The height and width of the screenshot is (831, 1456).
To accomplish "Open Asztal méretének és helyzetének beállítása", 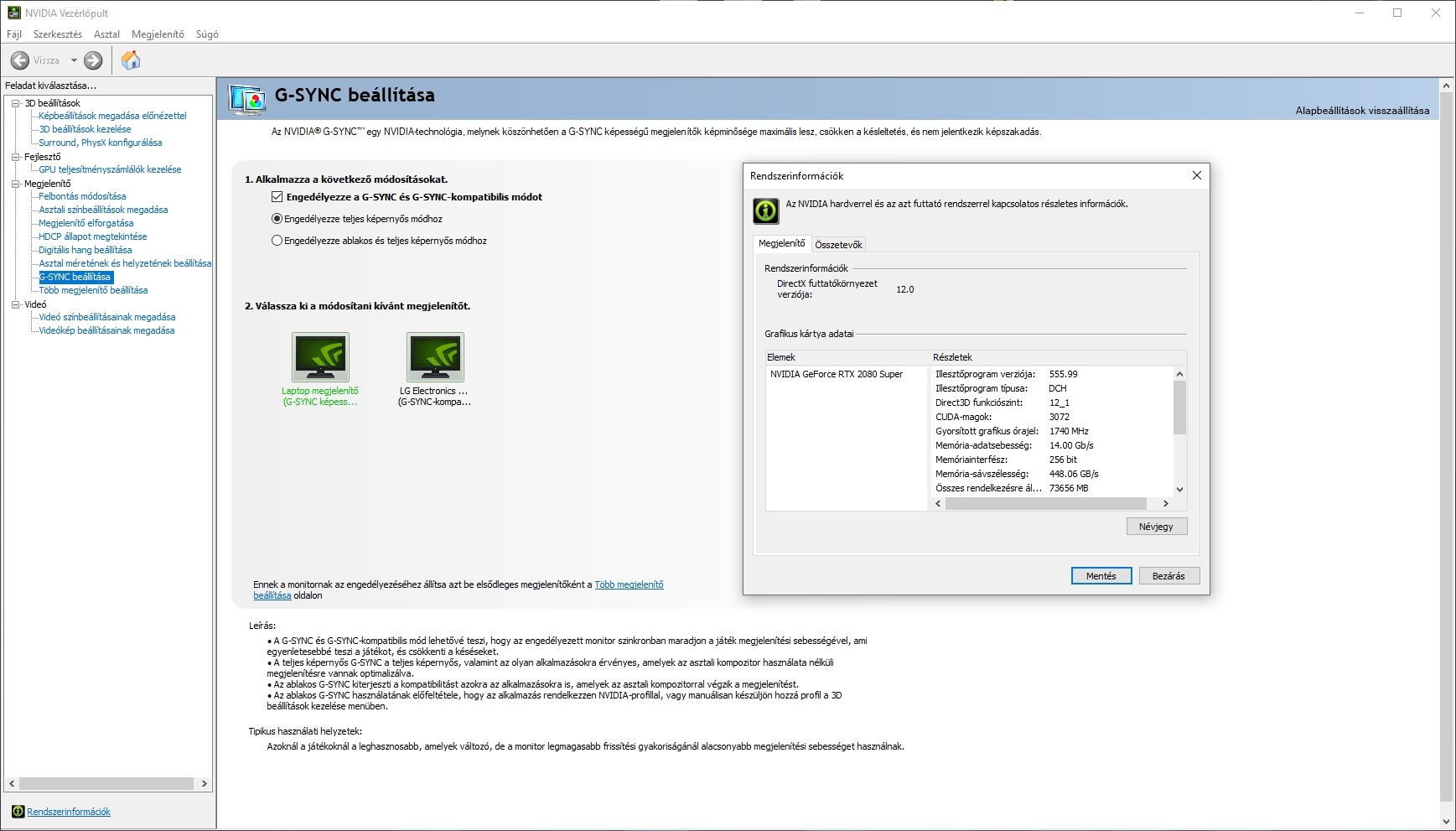I will click(x=125, y=263).
